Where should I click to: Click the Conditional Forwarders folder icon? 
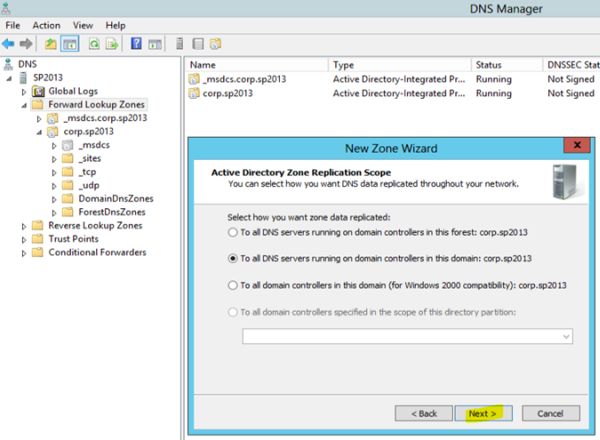(38, 253)
